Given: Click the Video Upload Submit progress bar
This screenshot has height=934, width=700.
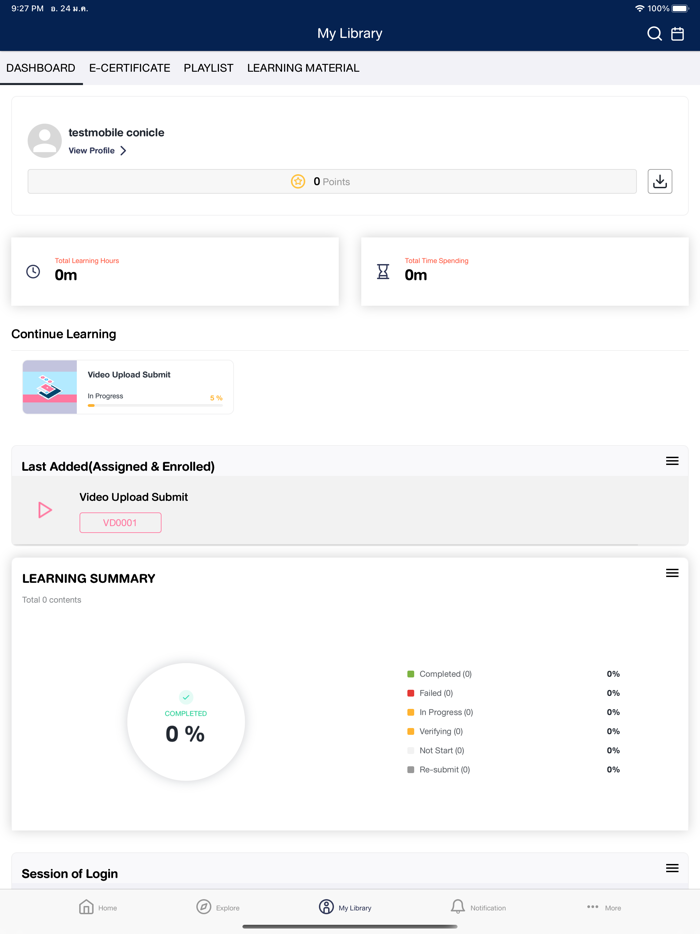Looking at the screenshot, I should [155, 406].
